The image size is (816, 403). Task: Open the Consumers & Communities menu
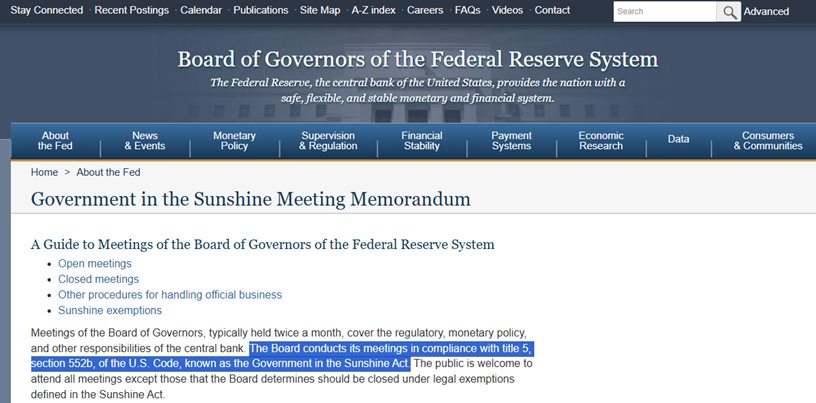point(768,141)
